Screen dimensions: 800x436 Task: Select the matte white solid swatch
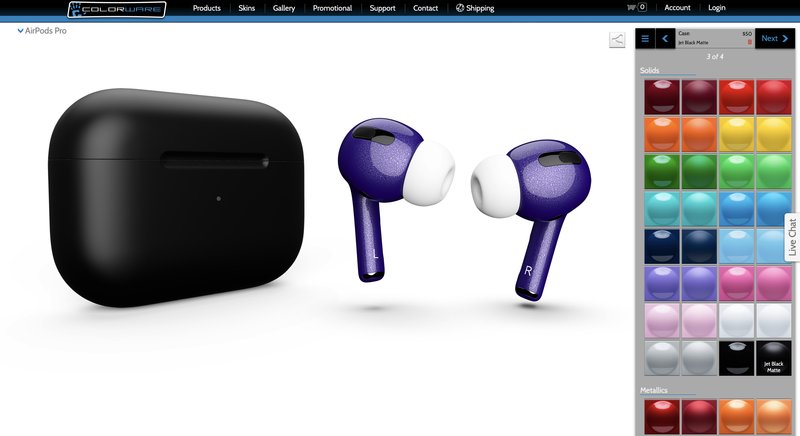[x=773, y=321]
